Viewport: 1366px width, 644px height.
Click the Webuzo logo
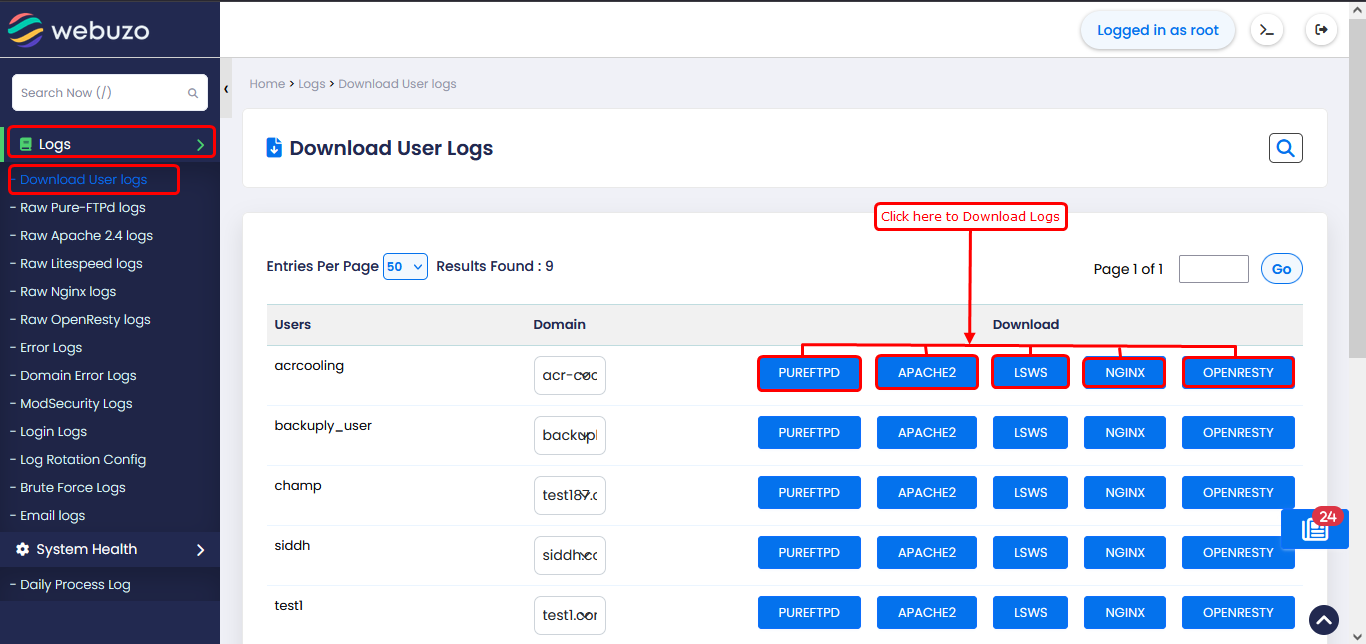pos(79,30)
